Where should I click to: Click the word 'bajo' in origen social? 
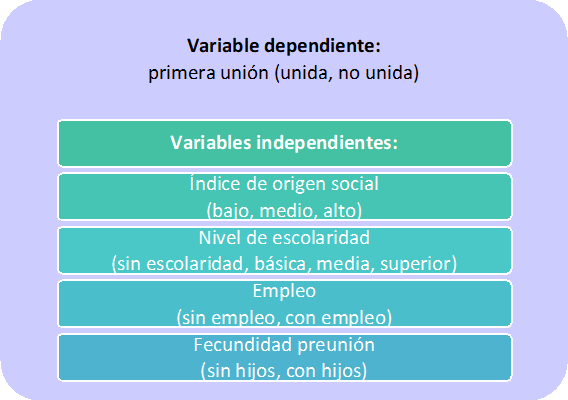pos(230,211)
